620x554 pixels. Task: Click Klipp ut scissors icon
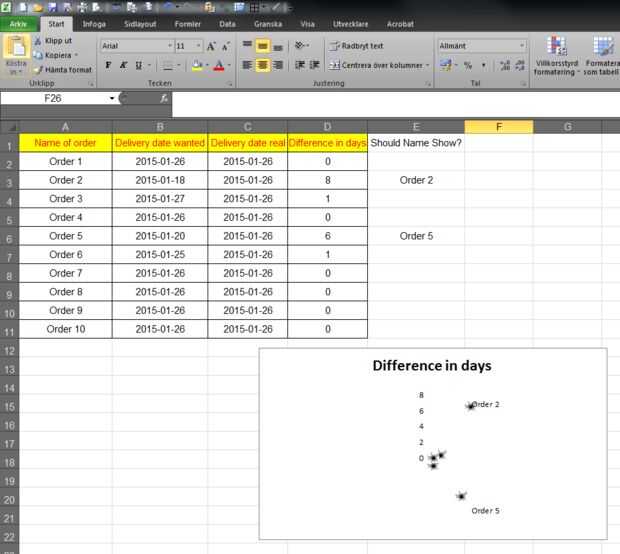[x=38, y=41]
